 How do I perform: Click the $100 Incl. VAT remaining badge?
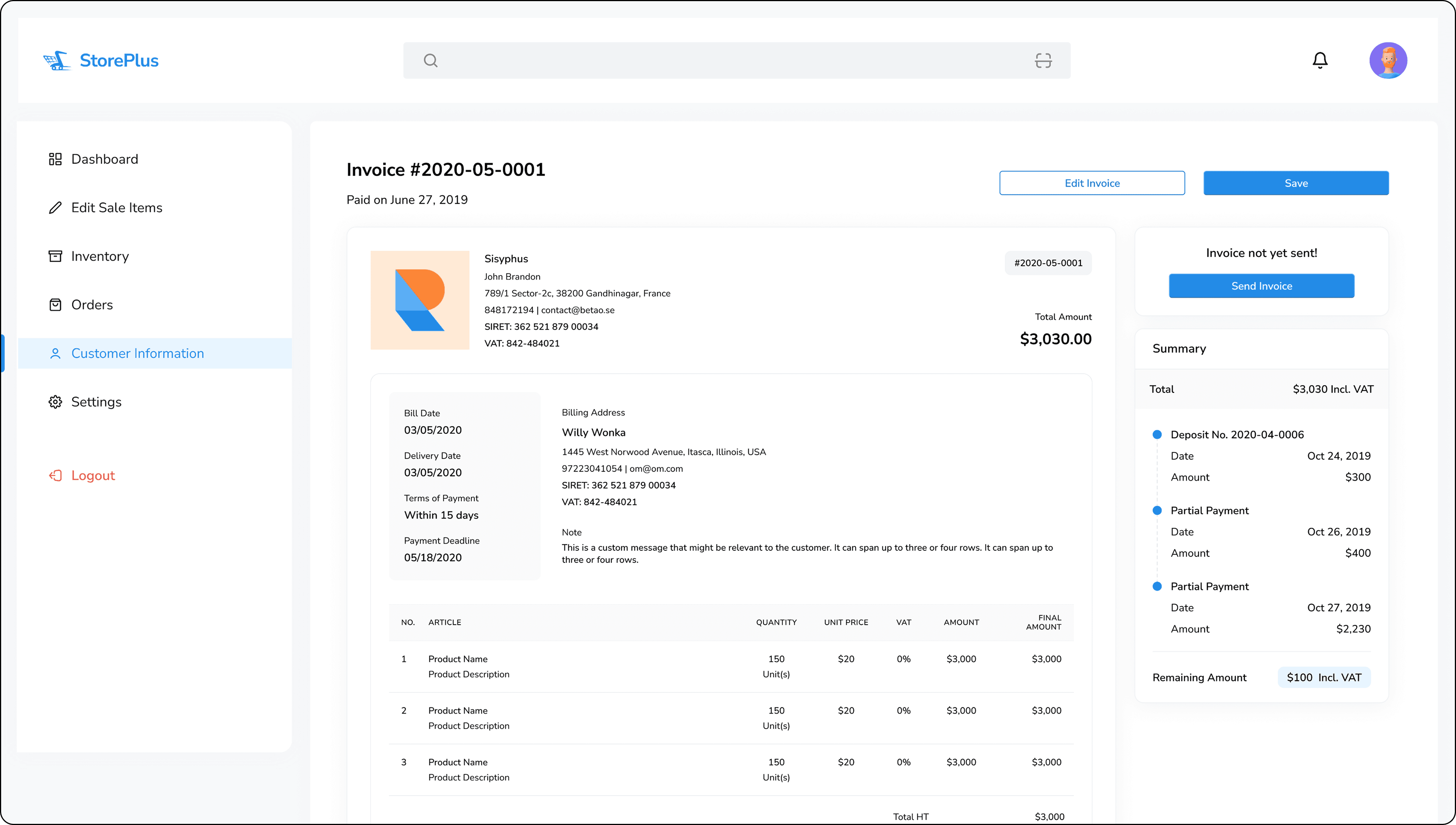(x=1324, y=678)
